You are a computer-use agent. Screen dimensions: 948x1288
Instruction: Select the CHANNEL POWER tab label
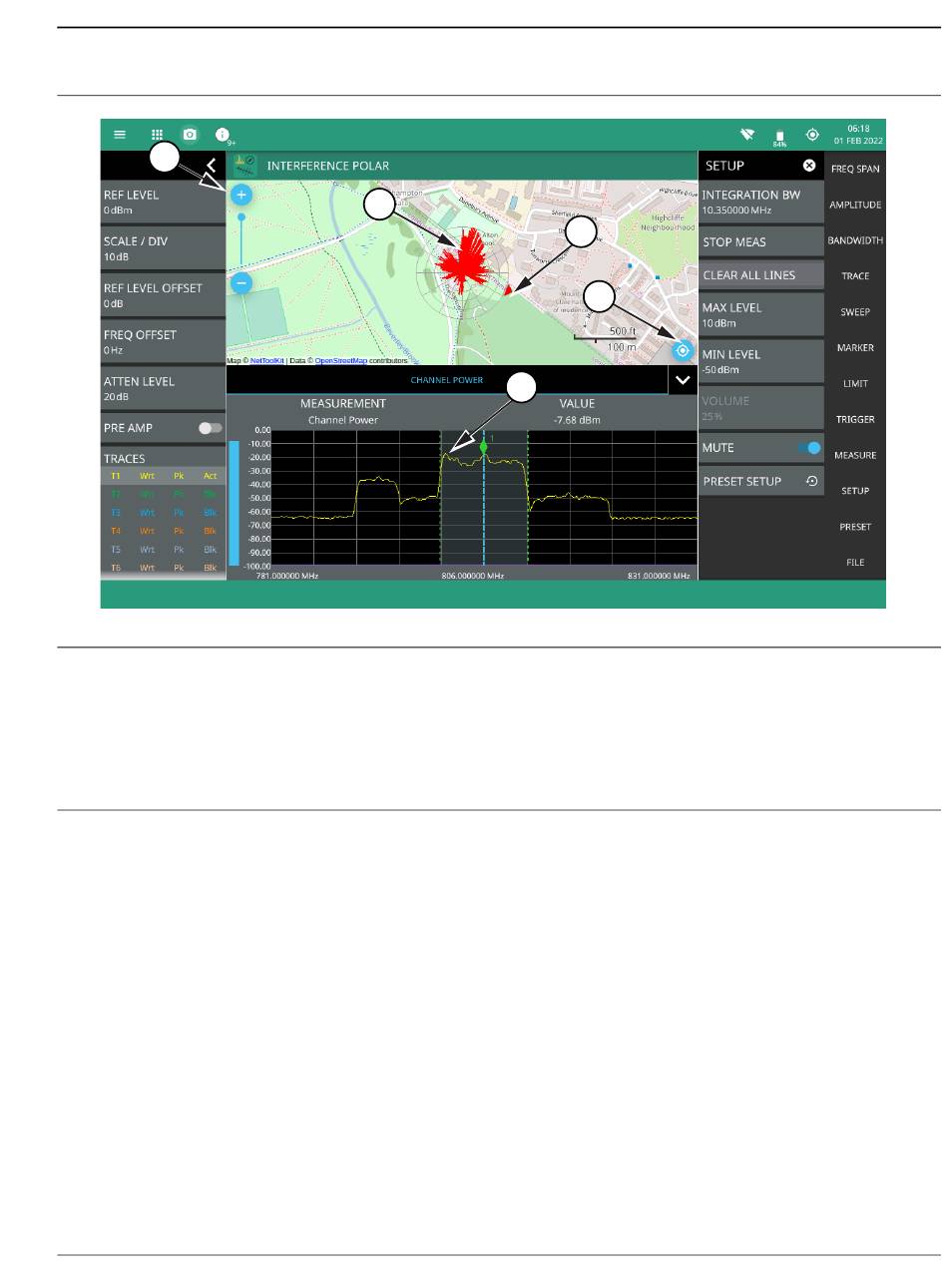pyautogui.click(x=447, y=380)
